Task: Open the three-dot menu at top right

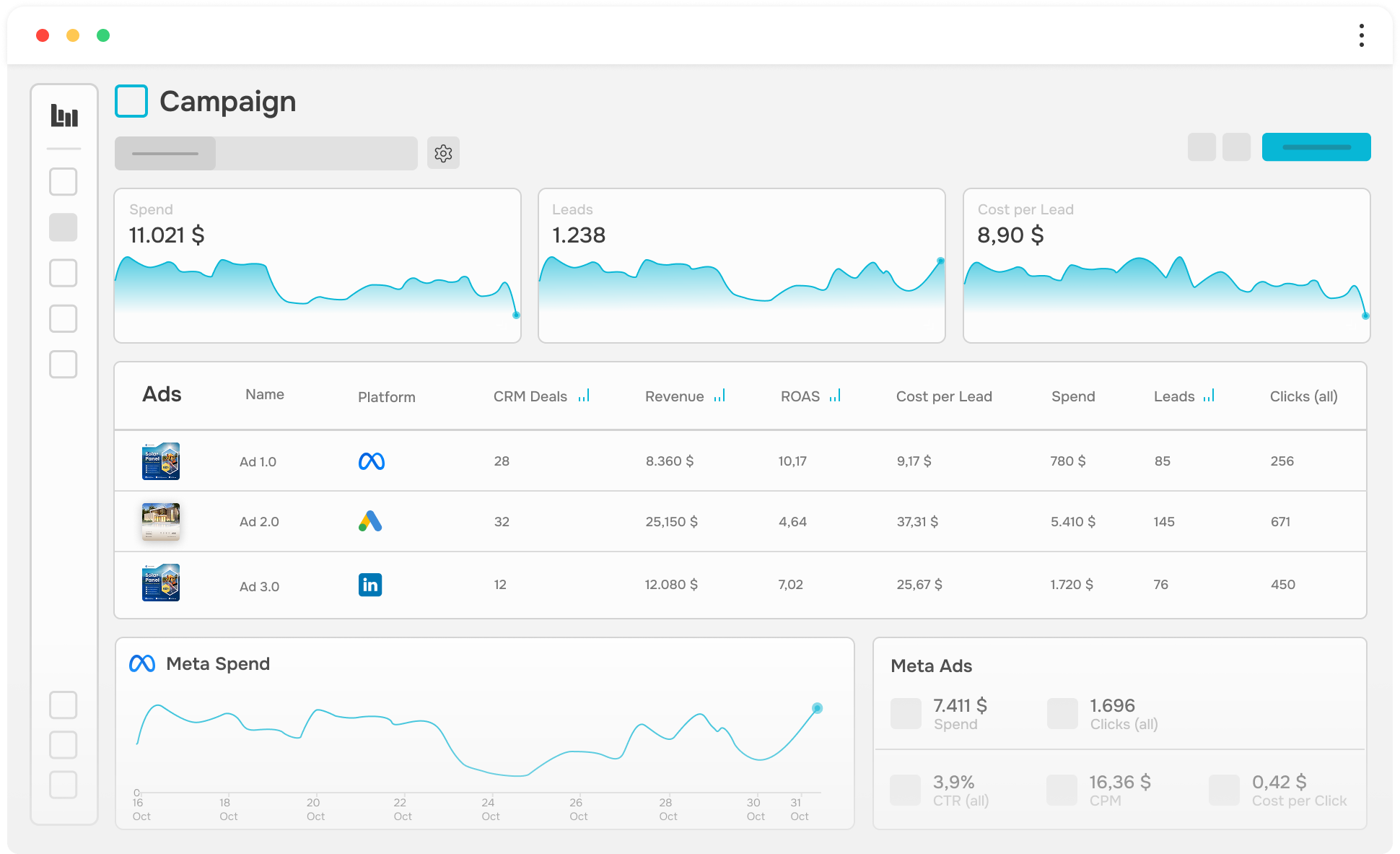Action: (x=1361, y=35)
